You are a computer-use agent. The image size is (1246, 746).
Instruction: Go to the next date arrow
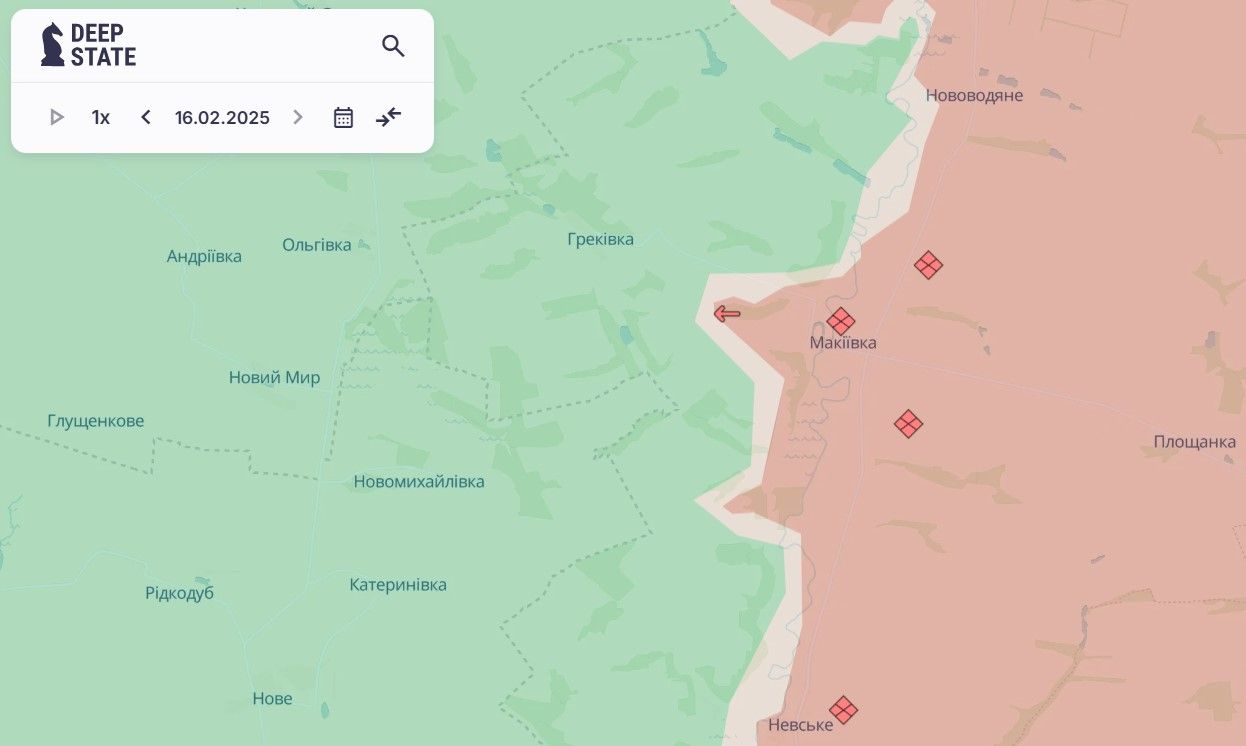(x=297, y=118)
